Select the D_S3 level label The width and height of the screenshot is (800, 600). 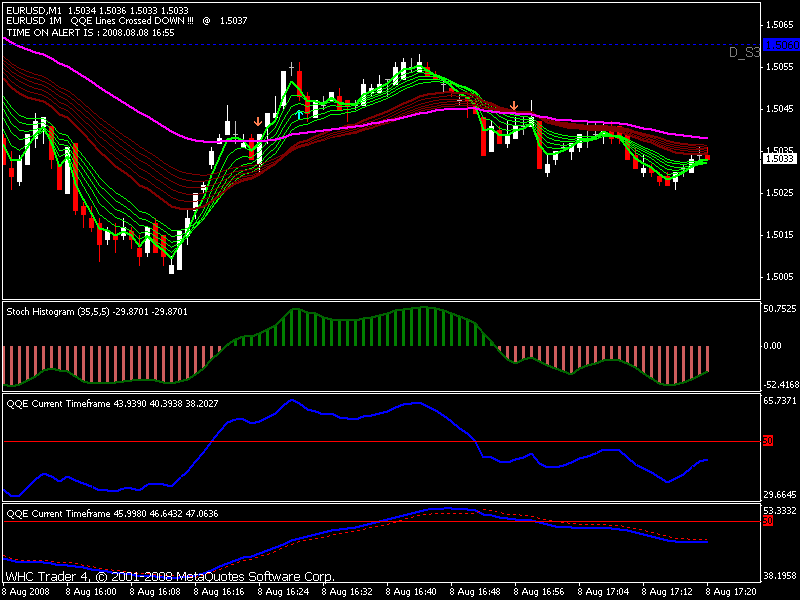click(x=743, y=52)
